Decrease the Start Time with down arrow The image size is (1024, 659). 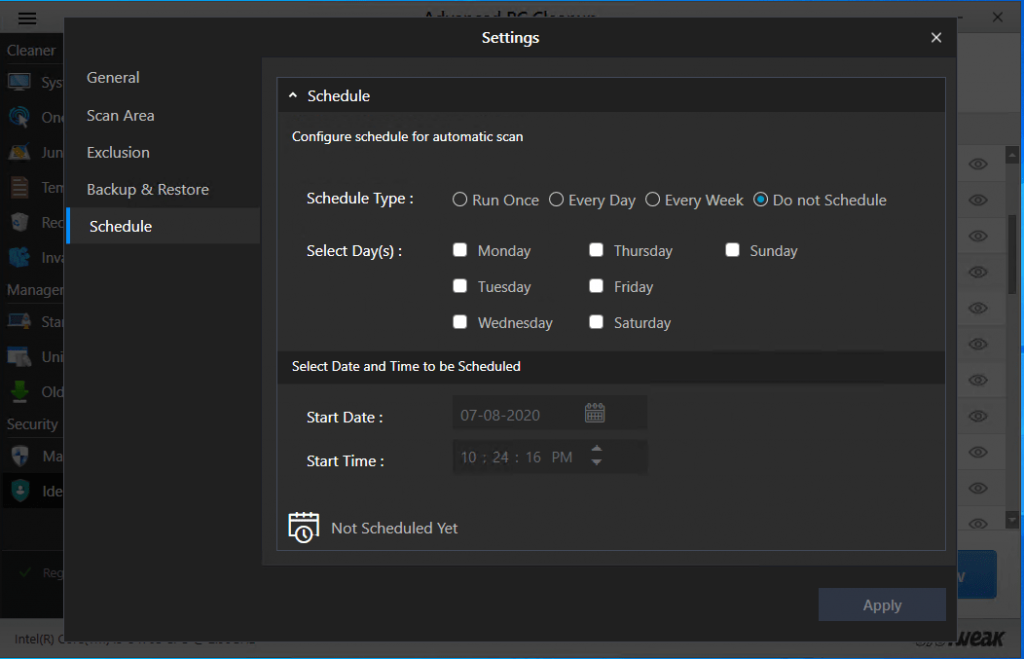[x=596, y=462]
